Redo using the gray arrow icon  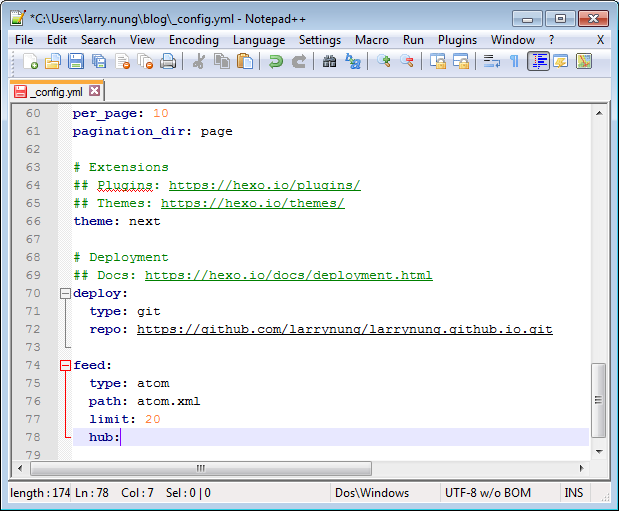click(299, 62)
